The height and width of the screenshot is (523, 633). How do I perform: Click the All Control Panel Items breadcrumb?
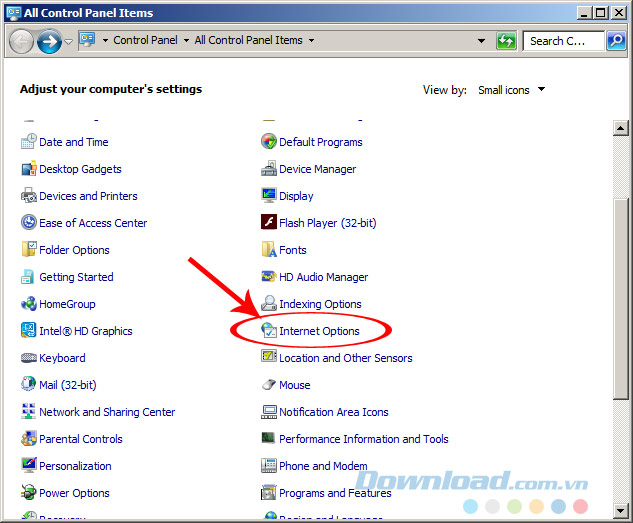pyautogui.click(x=248, y=40)
